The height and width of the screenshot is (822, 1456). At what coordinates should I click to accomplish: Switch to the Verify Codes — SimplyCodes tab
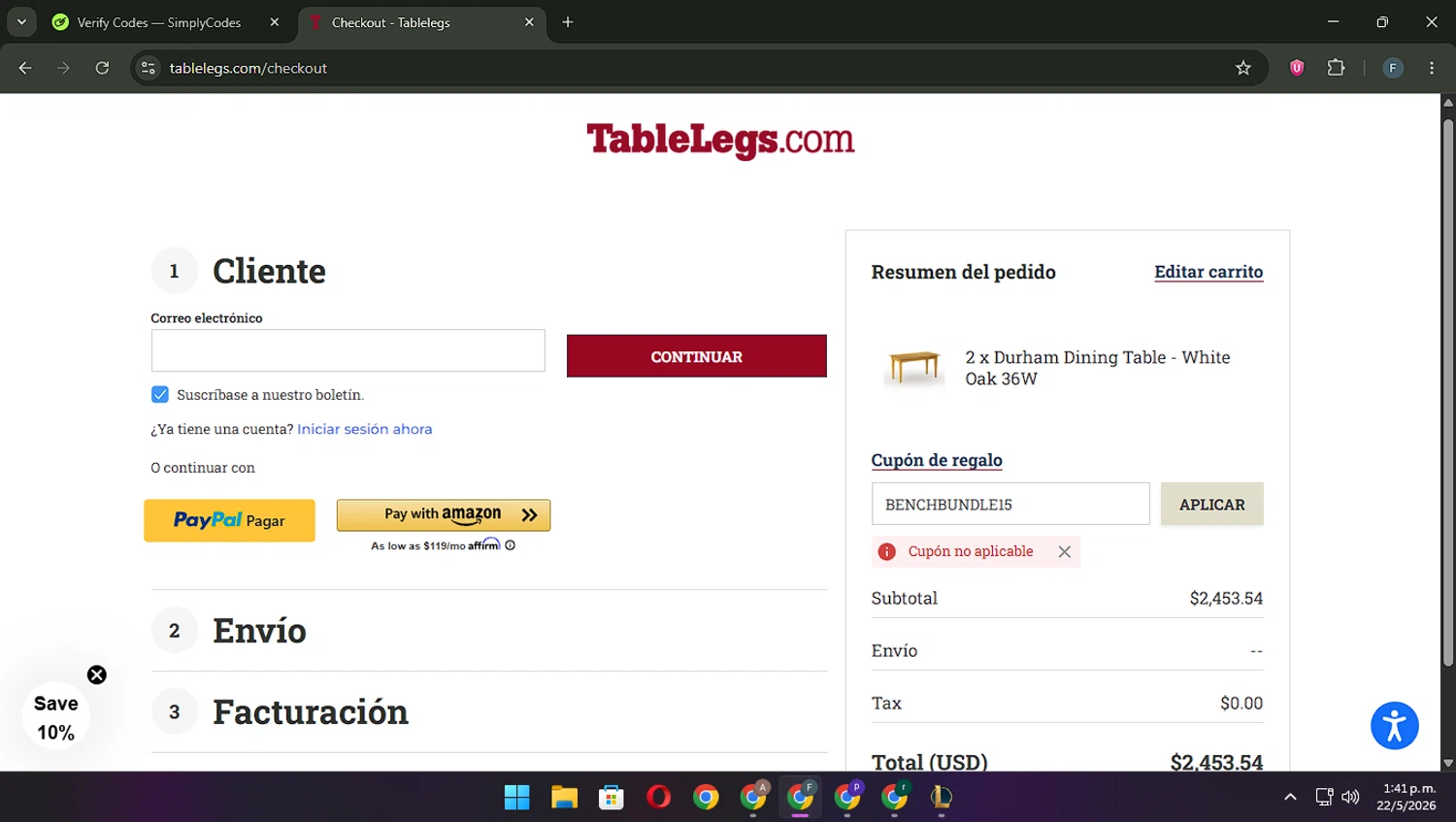[160, 22]
